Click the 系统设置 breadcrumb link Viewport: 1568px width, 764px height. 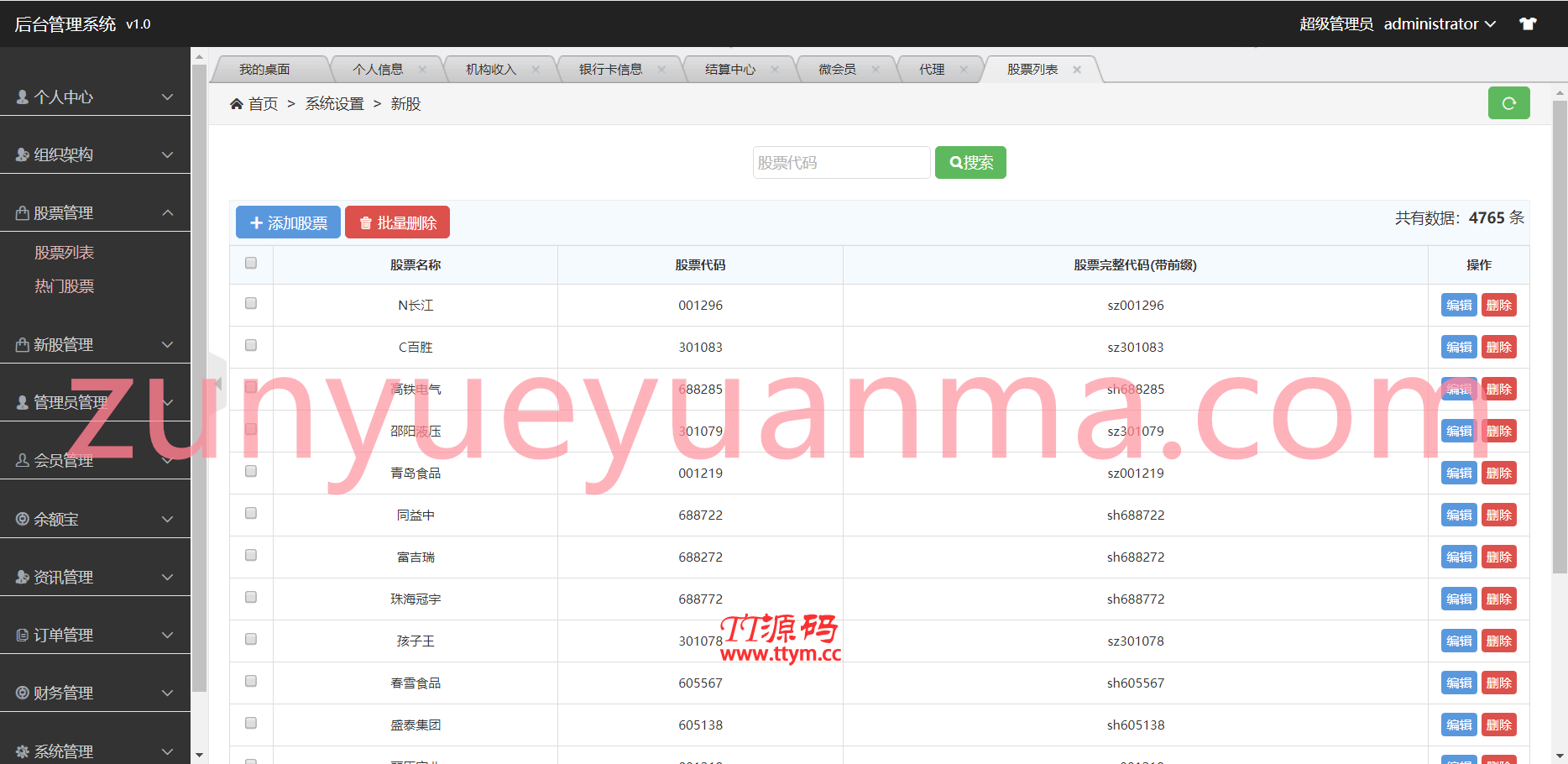(335, 104)
